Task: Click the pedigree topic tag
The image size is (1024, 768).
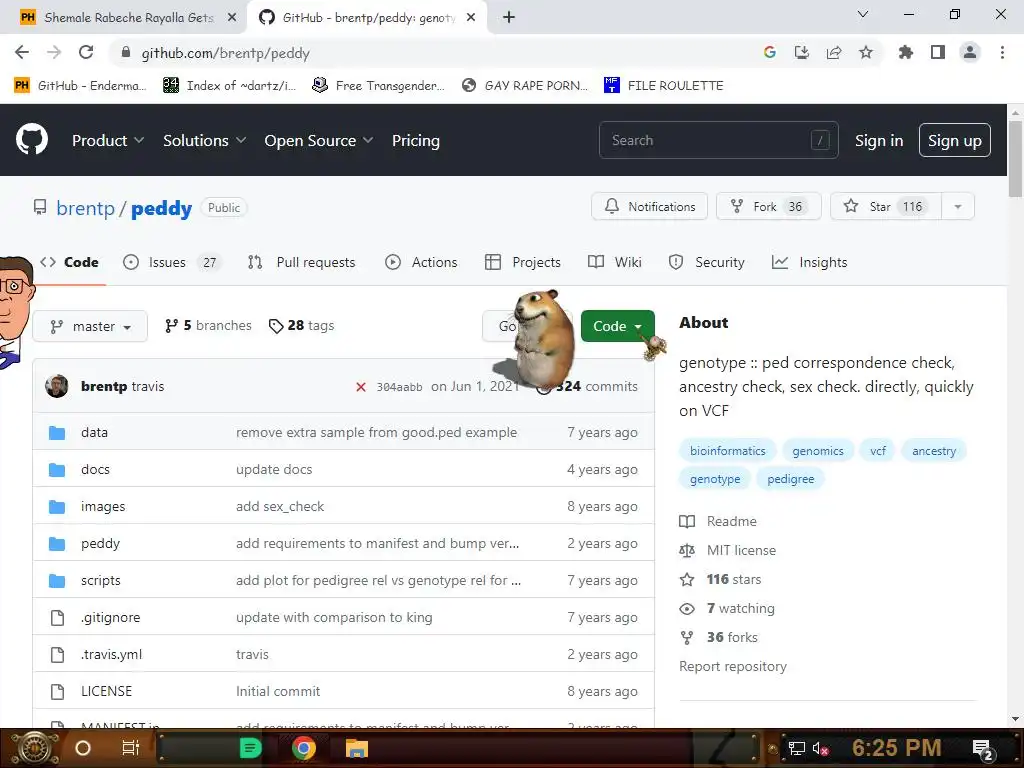Action: point(790,479)
